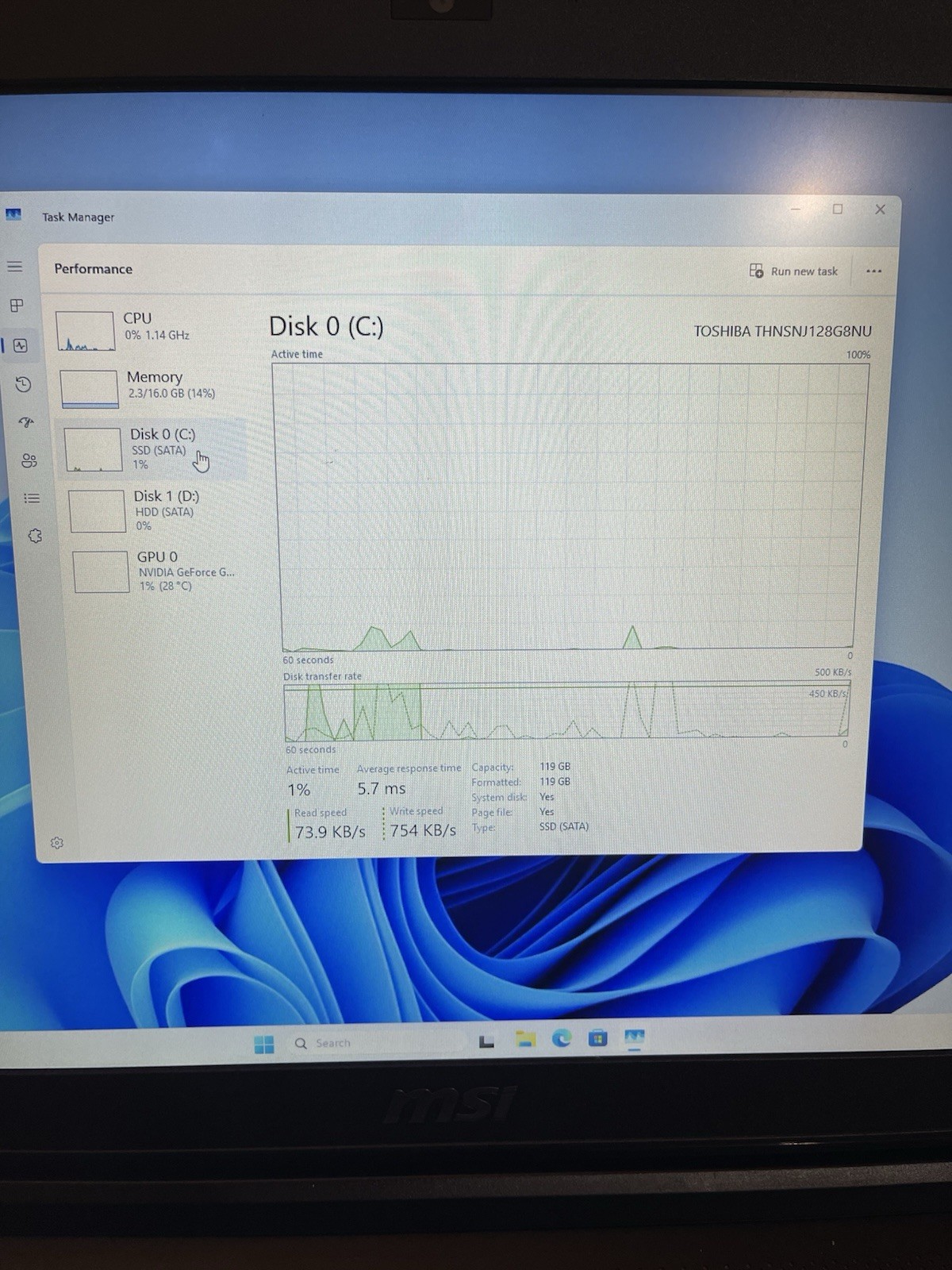This screenshot has width=952, height=1270.
Task: Open the App history page icon
Action: (24, 384)
